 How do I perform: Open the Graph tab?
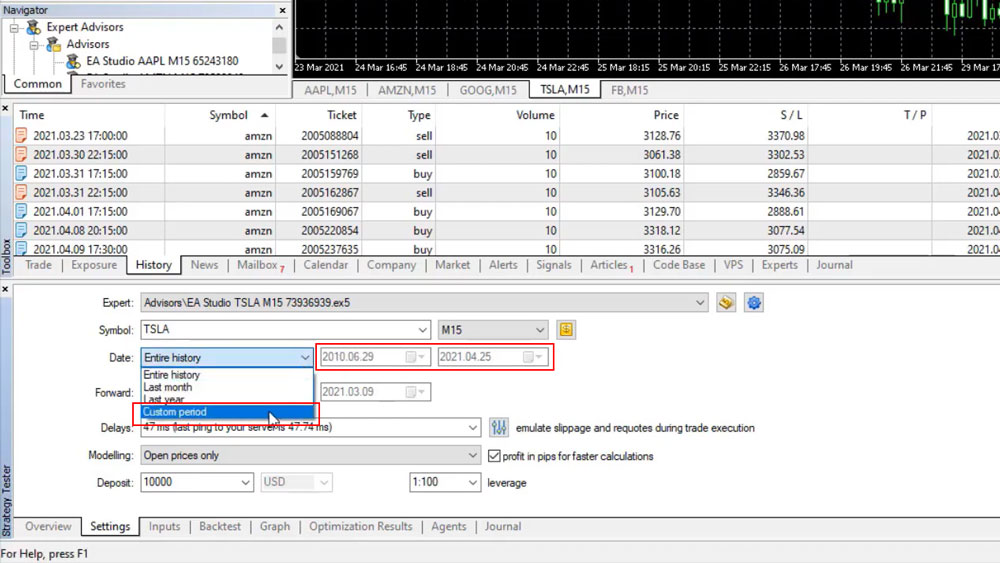pos(275,527)
